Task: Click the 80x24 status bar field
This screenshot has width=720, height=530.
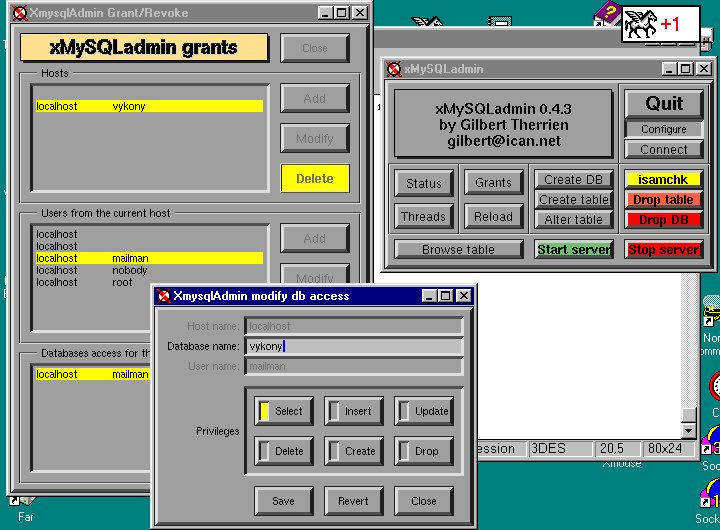Action: (669, 449)
